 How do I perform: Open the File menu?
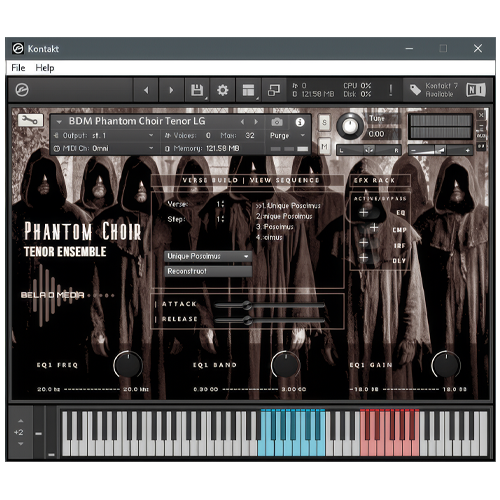point(18,68)
